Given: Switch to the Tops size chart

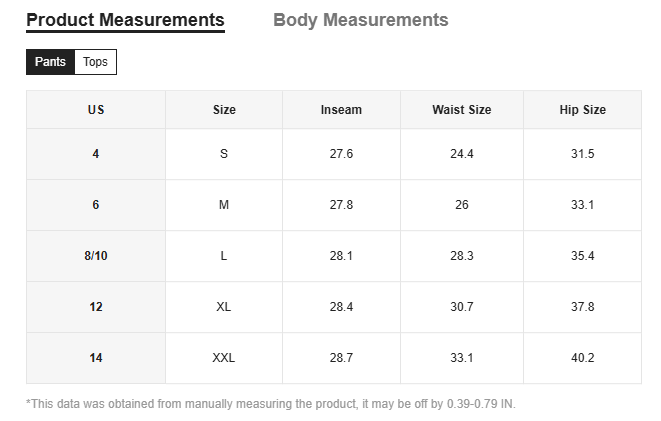Looking at the screenshot, I should (x=96, y=62).
